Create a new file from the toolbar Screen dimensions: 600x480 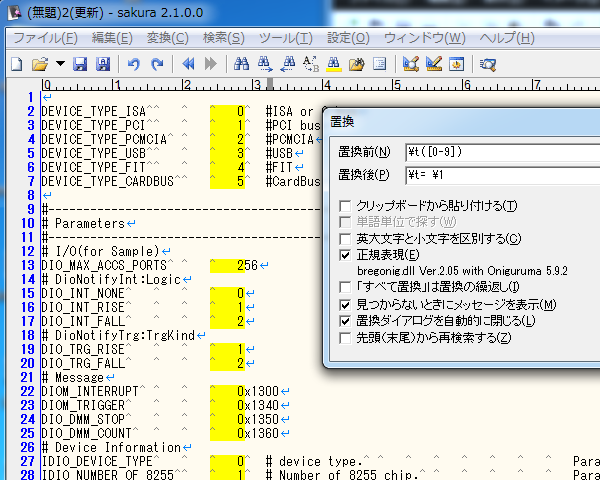click(x=16, y=64)
